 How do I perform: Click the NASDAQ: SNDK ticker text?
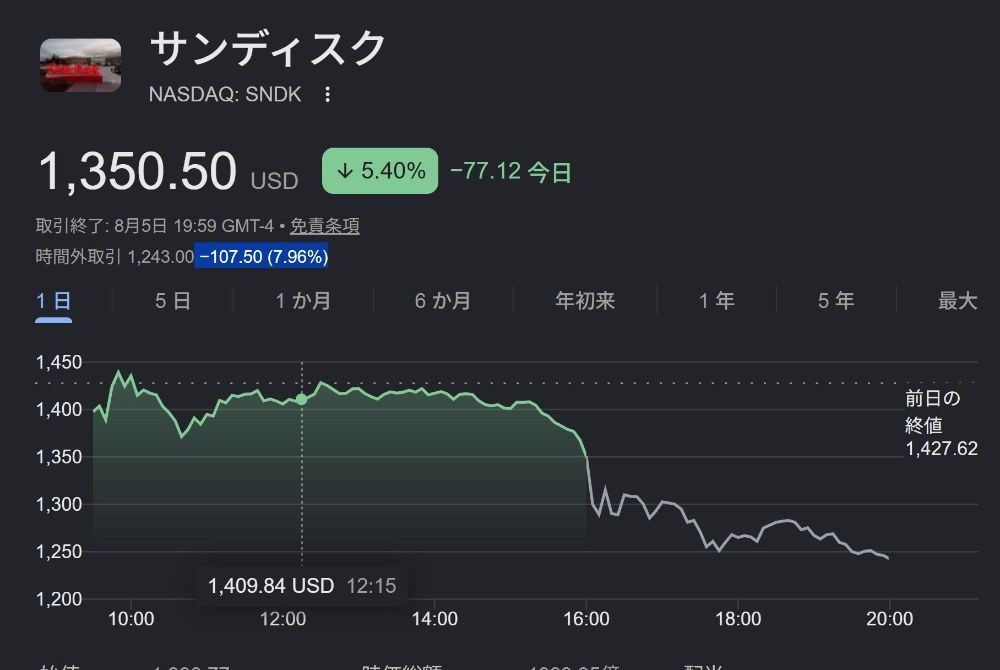tap(225, 94)
